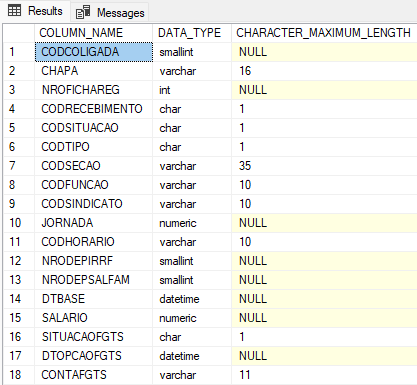Click max length value 11 for CONTAFGTS
Screen dimensions: 417x385
point(324,375)
